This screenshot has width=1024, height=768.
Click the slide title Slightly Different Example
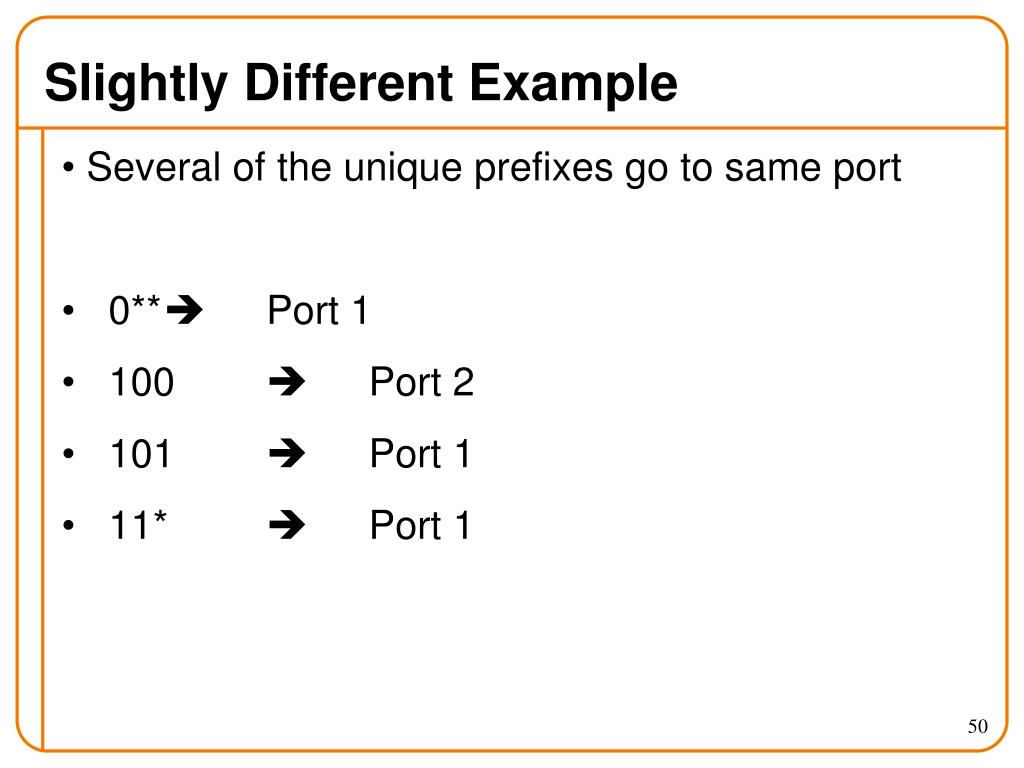click(361, 84)
